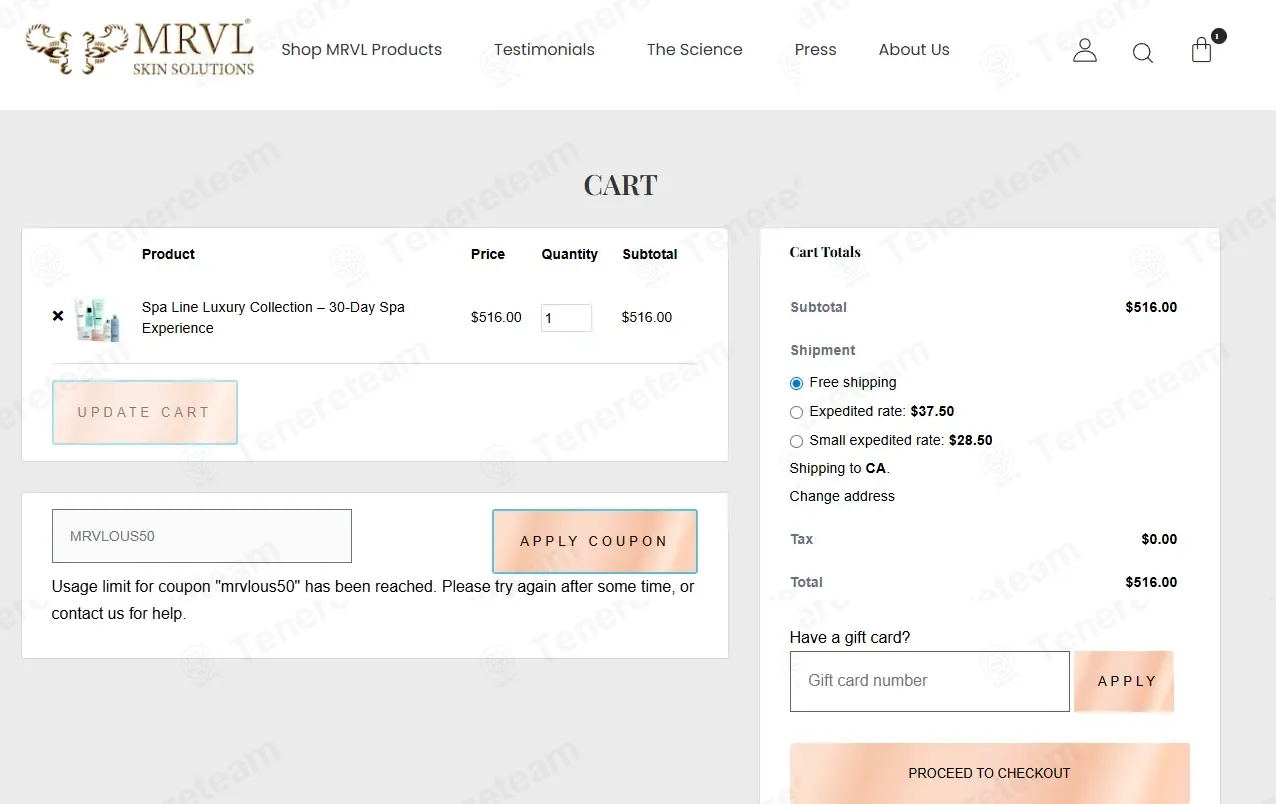Click the item price $516.00 cell
Screen dimensions: 1276x804
click(x=496, y=317)
